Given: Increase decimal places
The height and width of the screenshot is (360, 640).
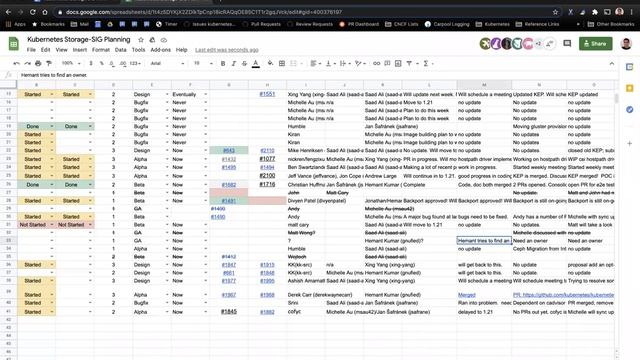Looking at the screenshot, I should tap(123, 63).
